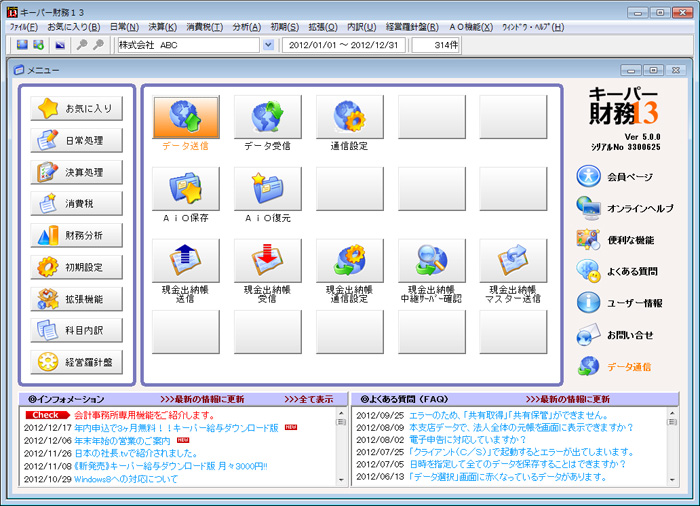This screenshot has width=700, height=506.
Task: Open the ファイル(F) menu
Action: point(24,27)
